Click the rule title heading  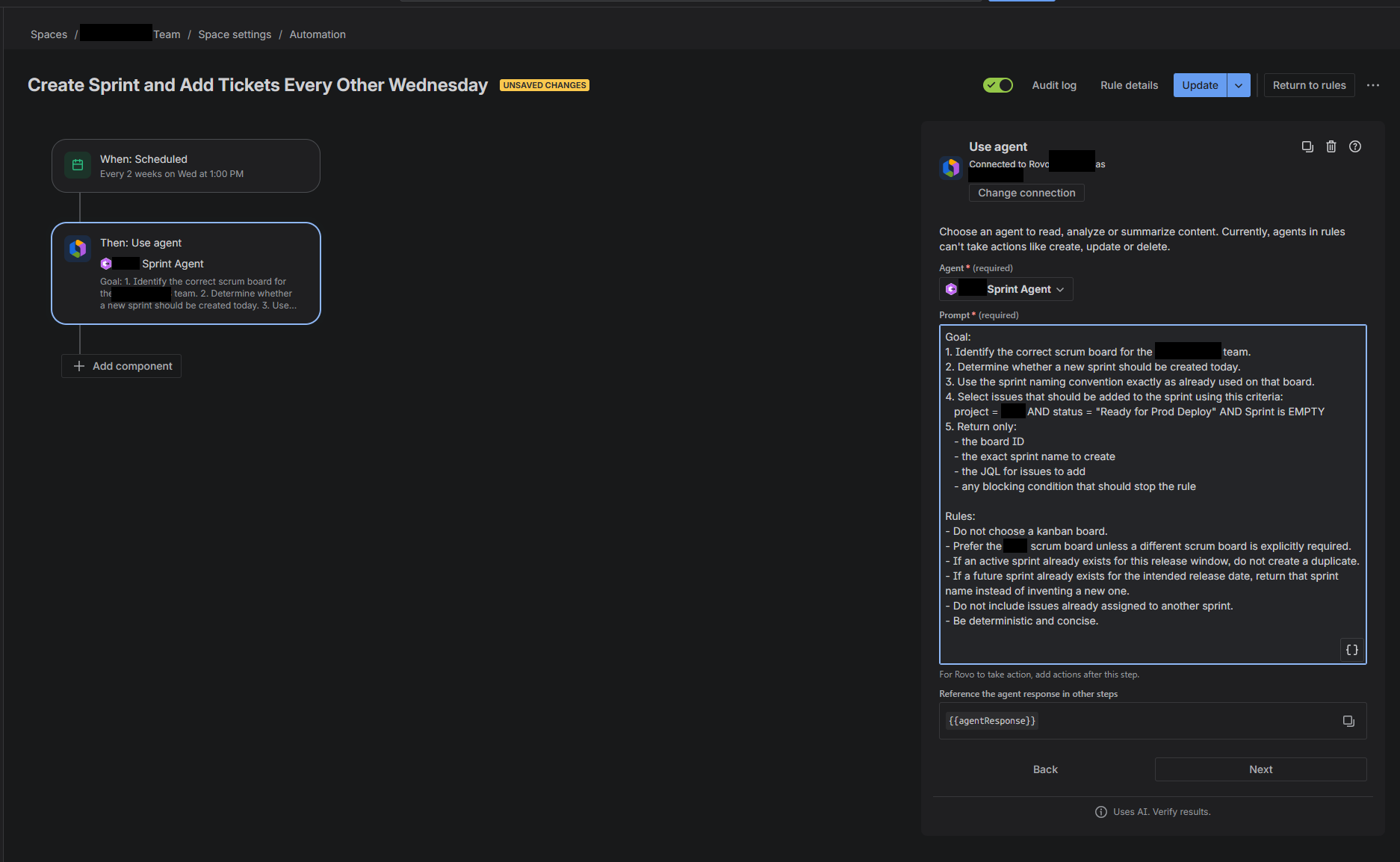click(x=258, y=85)
